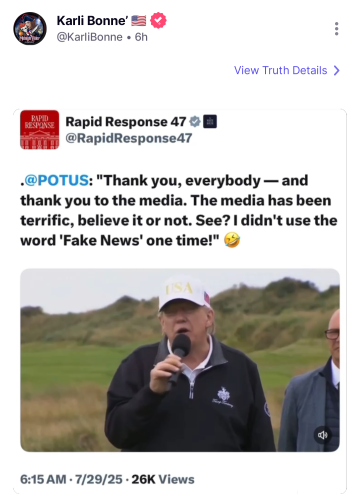The image size is (360, 500).
Task: Select the Karli Bonne' display name
Action: coord(92,21)
